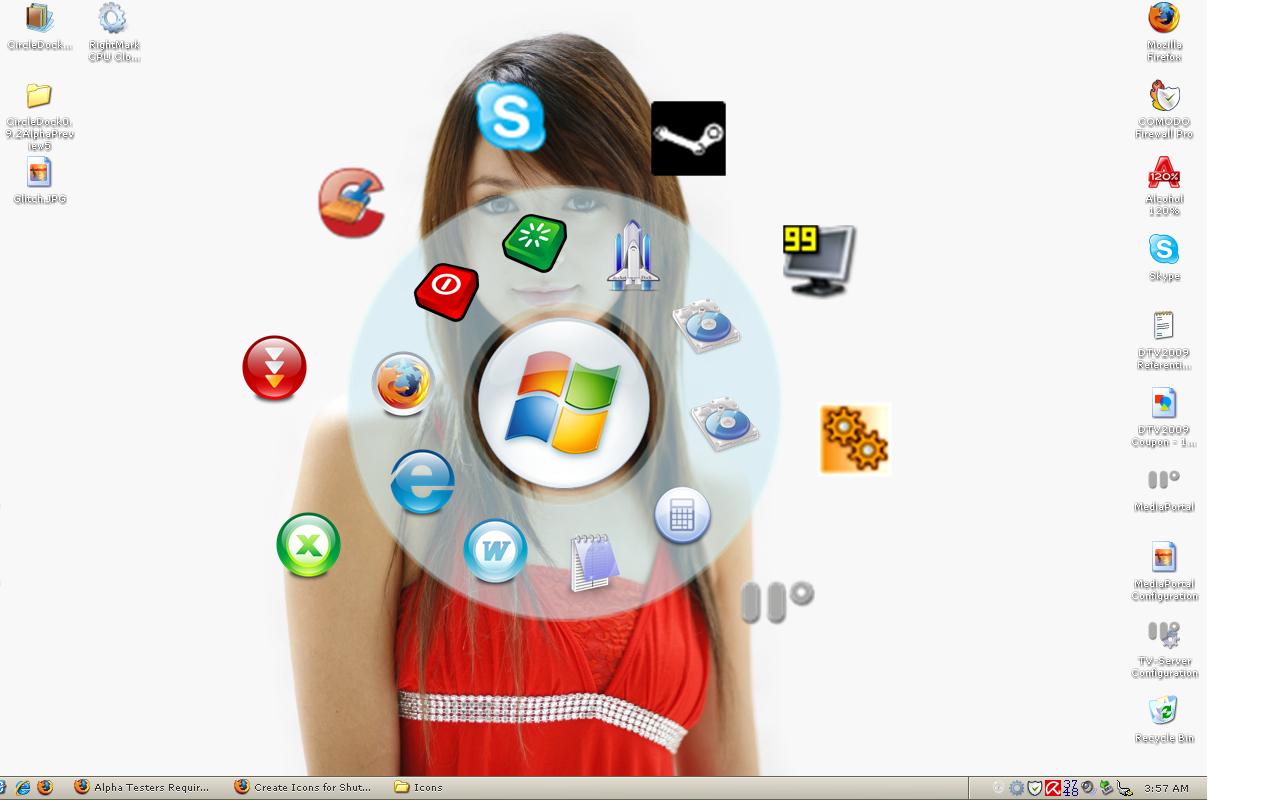
Task: Switch to Create Icons for Shut... taskbar window
Action: (303, 787)
